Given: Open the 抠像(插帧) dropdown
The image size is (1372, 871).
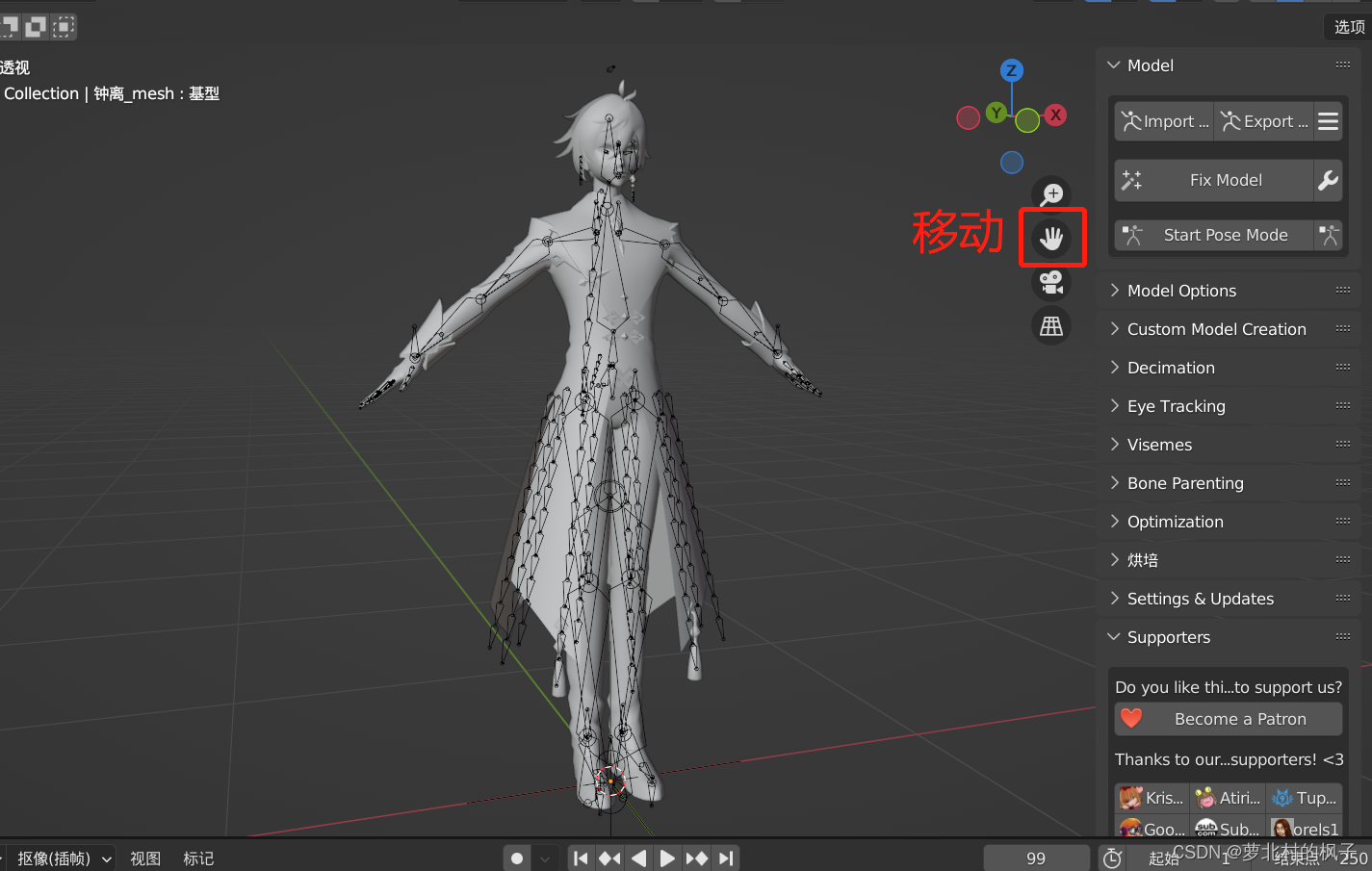Looking at the screenshot, I should (62, 858).
